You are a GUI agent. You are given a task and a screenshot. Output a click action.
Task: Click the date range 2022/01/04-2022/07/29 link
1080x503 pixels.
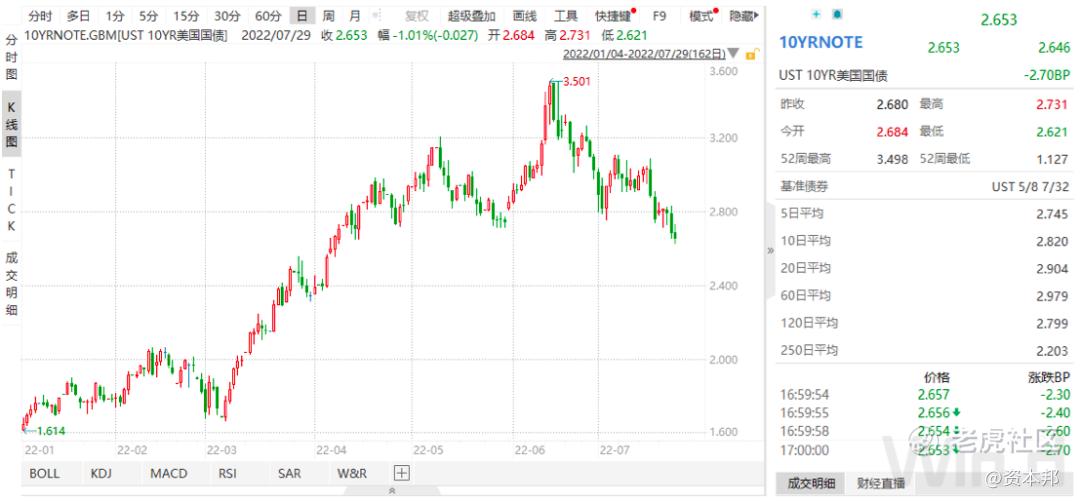click(644, 54)
